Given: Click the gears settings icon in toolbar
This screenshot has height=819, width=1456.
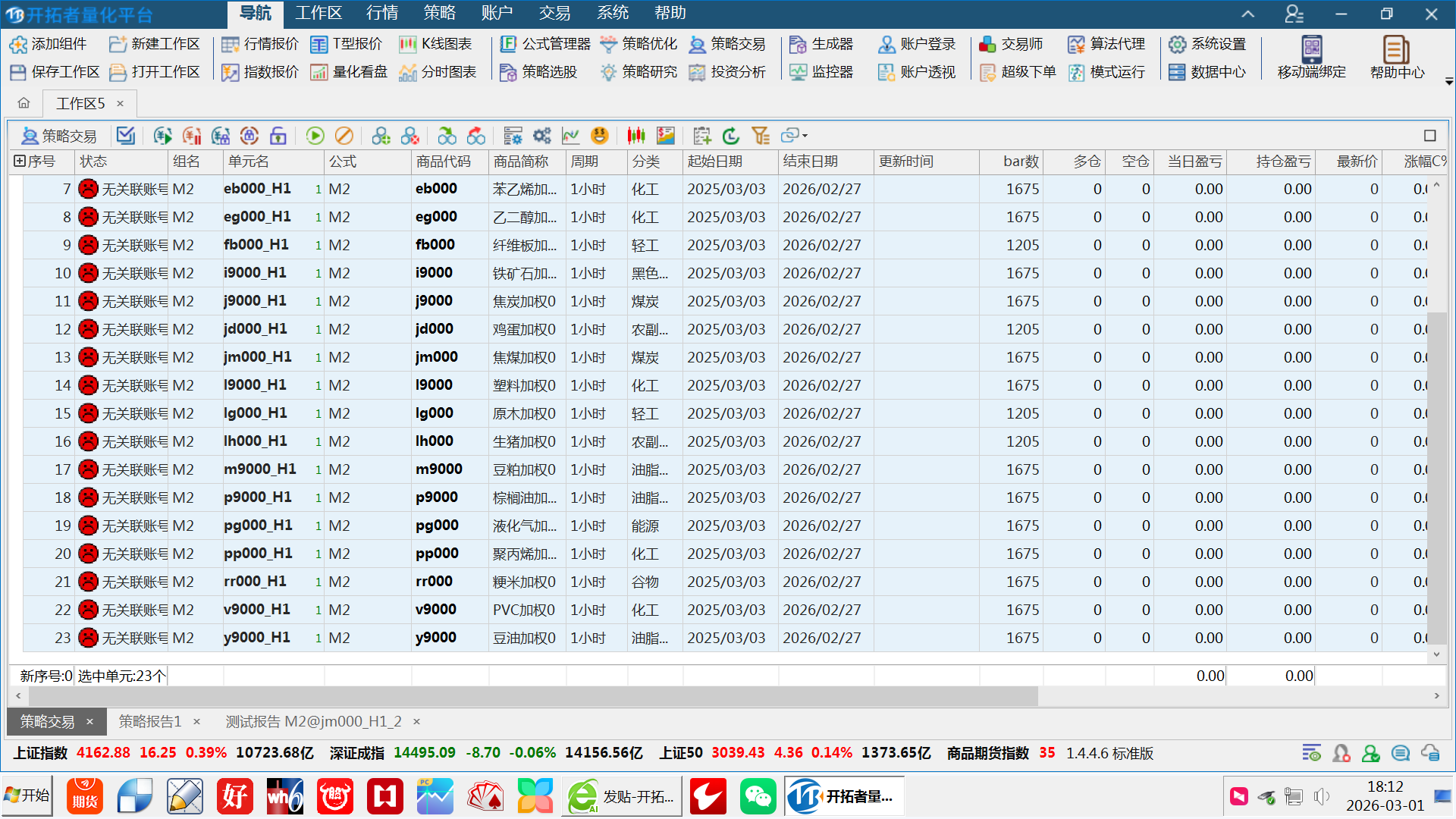Looking at the screenshot, I should [541, 136].
